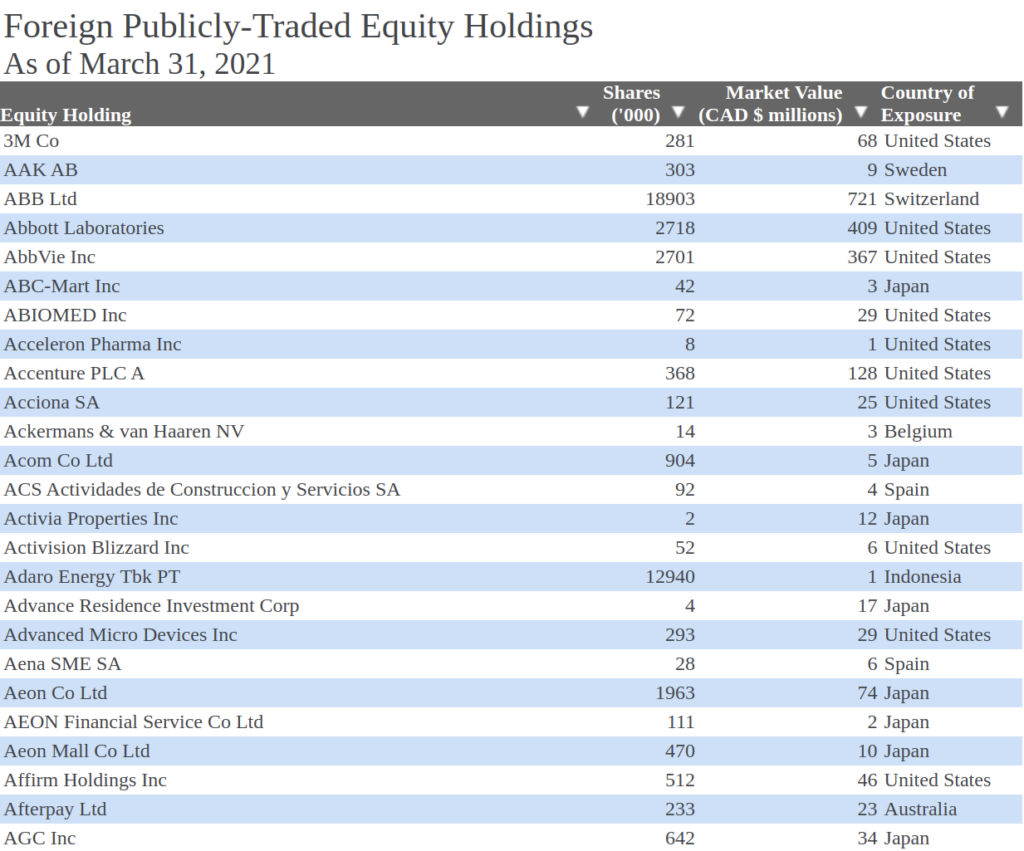Select 'AEON Financial Service Co Ltd' holding name
Screen dimensions: 1024x851
[x=134, y=722]
